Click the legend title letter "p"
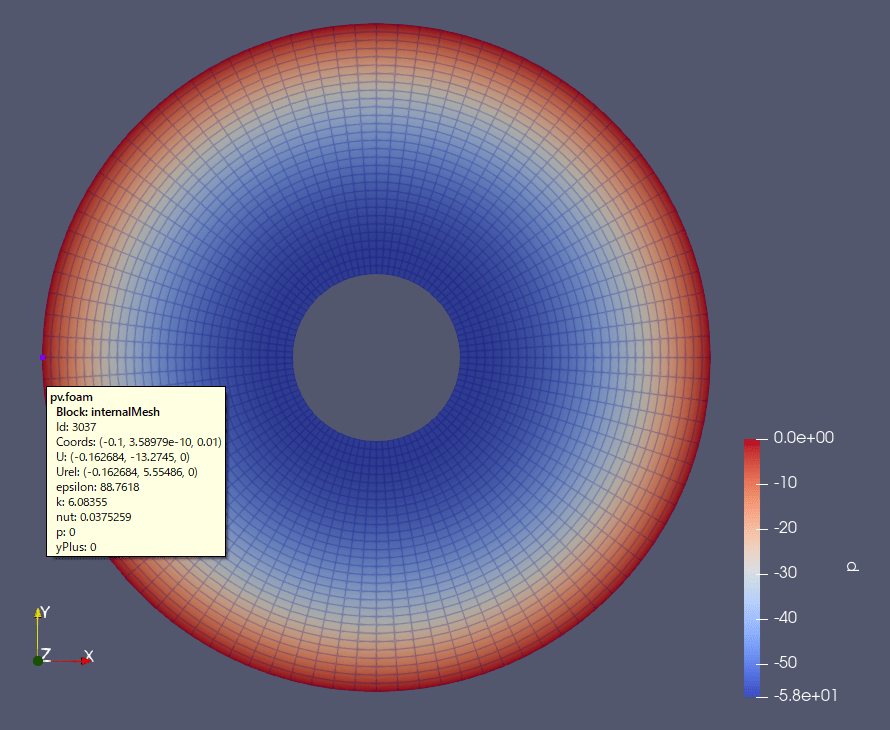Screen dimensions: 890x730 click(853, 567)
